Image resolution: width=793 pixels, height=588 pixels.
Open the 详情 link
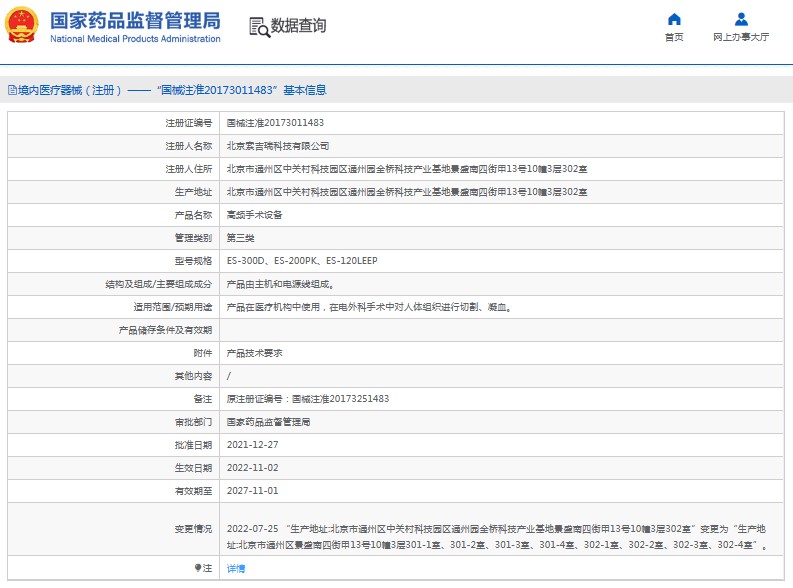click(236, 568)
